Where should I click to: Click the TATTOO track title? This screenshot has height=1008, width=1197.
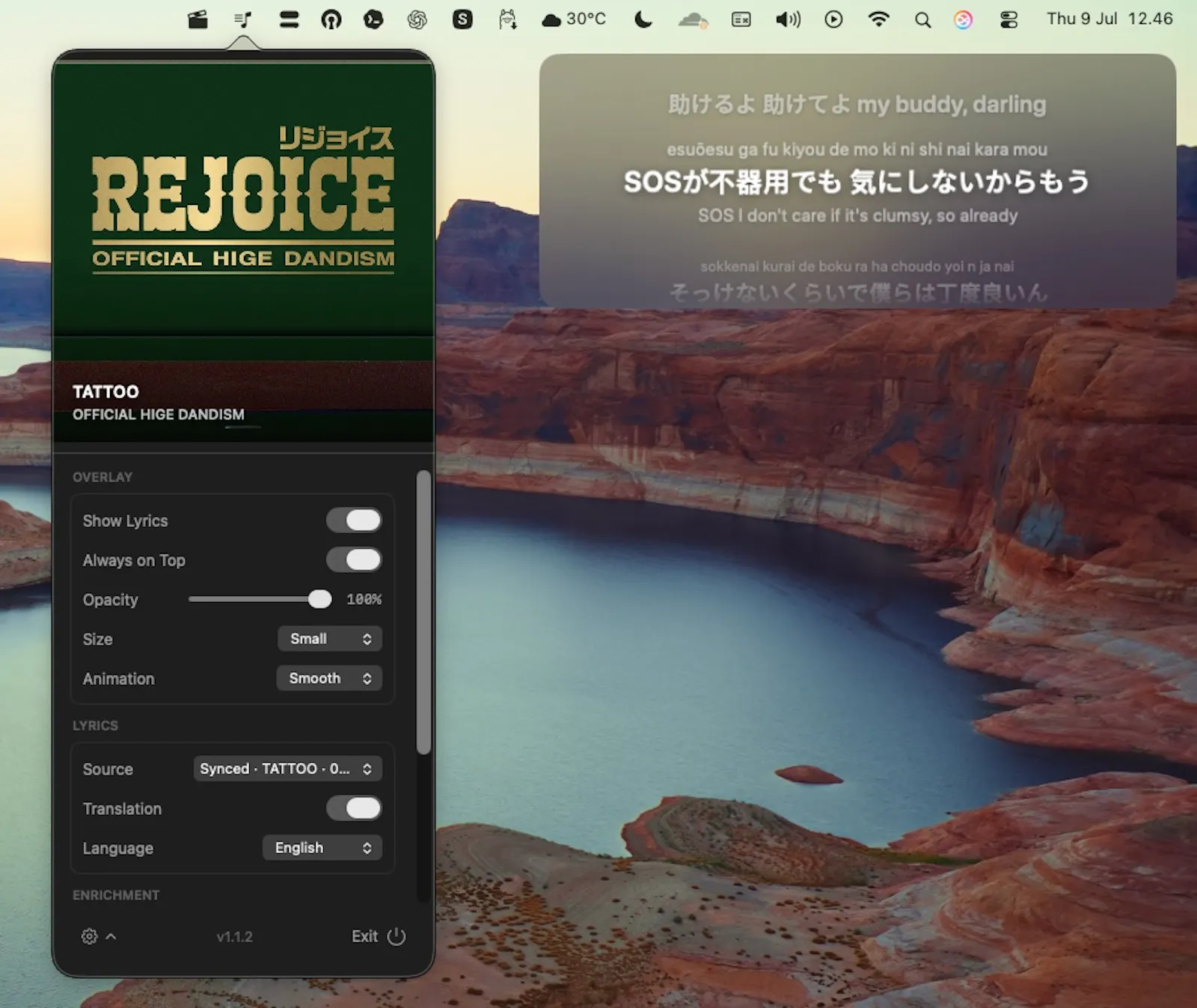coord(105,392)
